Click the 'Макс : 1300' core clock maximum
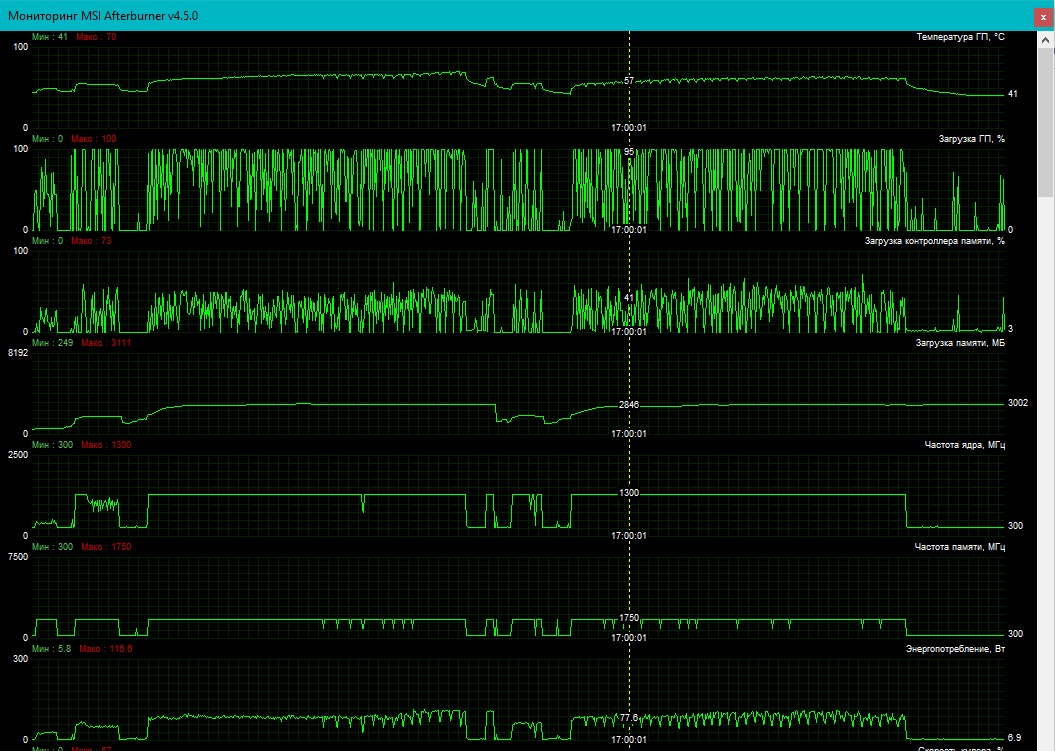Viewport: 1055px width, 751px height. [106, 445]
